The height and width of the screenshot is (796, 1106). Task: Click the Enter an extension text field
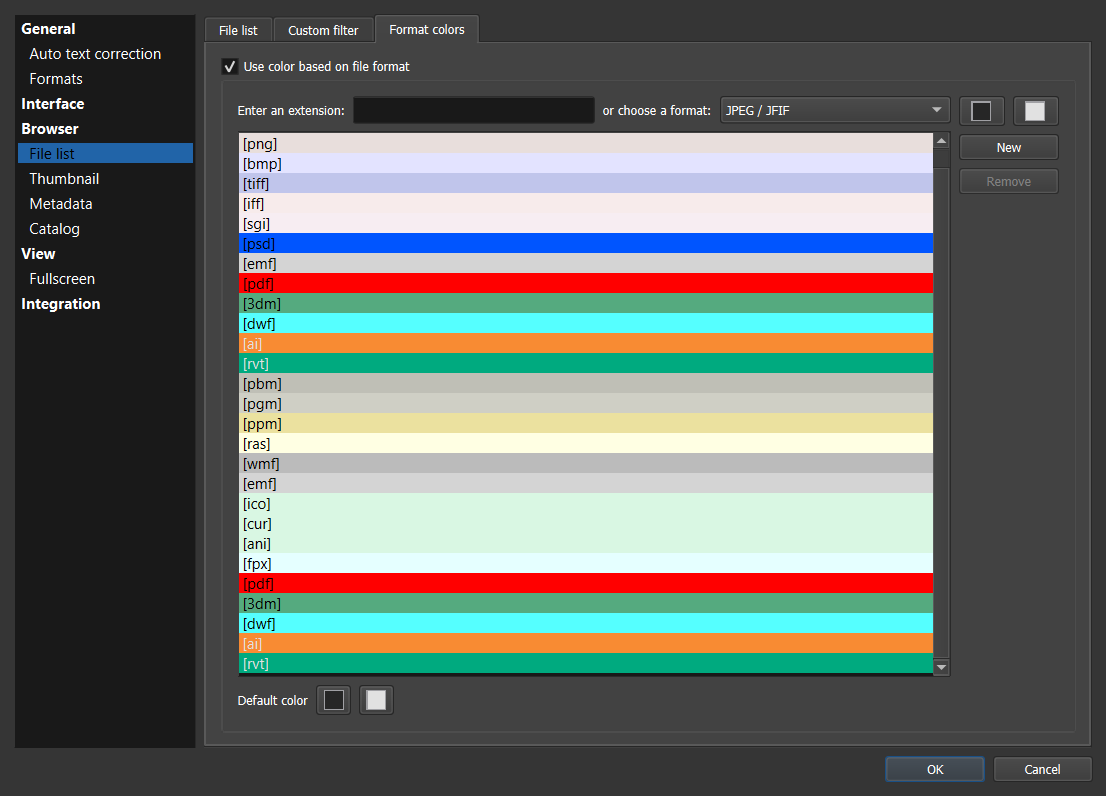click(474, 110)
